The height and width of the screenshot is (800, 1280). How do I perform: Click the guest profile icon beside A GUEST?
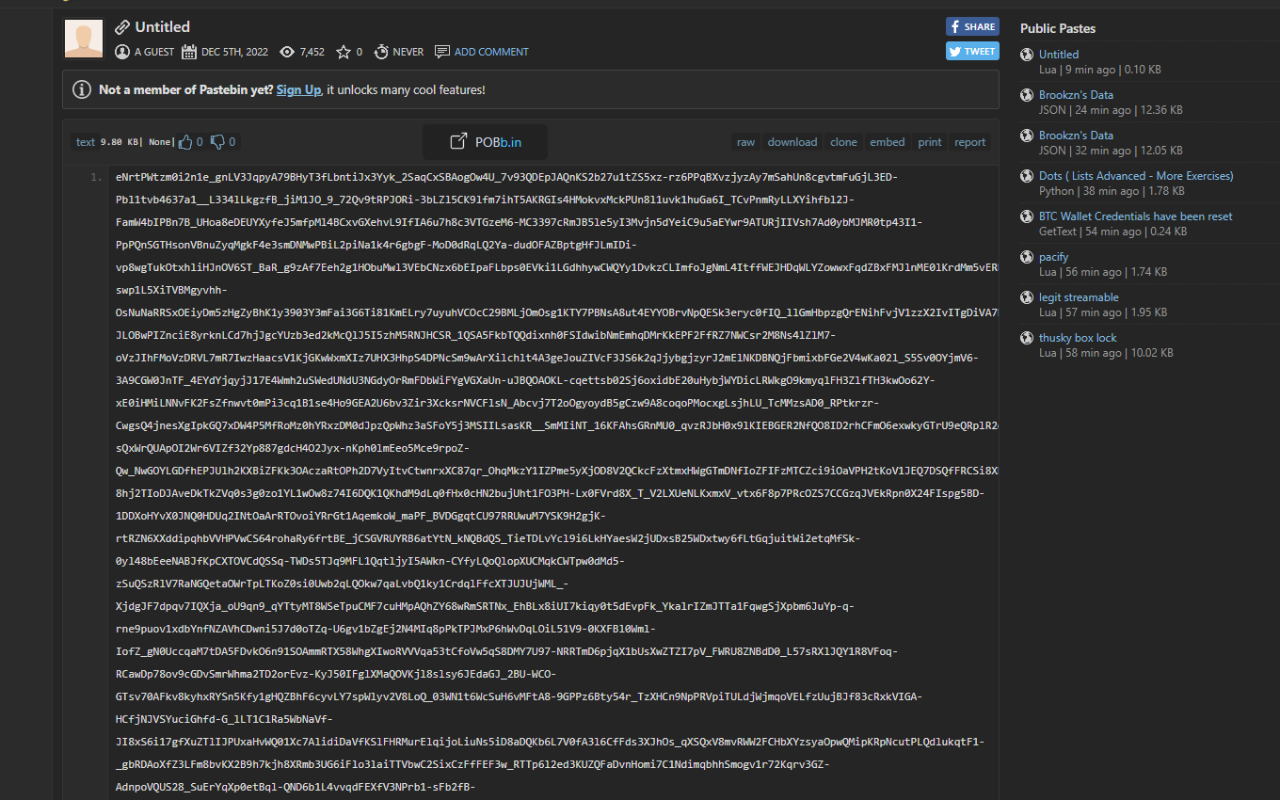tap(122, 51)
